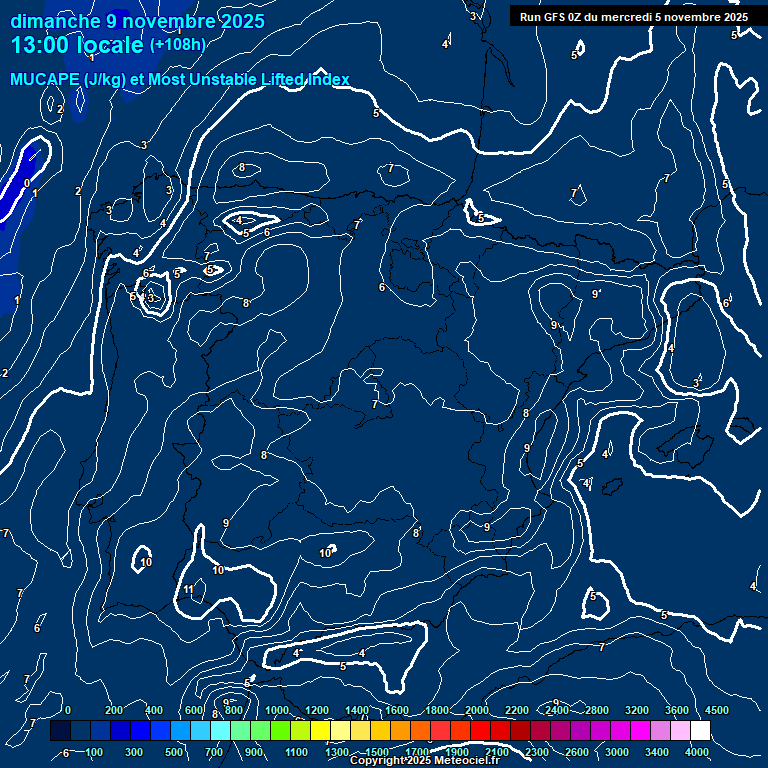This screenshot has height=768, width=768.
Task: Click the cyan legend swatch between 700 and 800
Action: point(220,730)
